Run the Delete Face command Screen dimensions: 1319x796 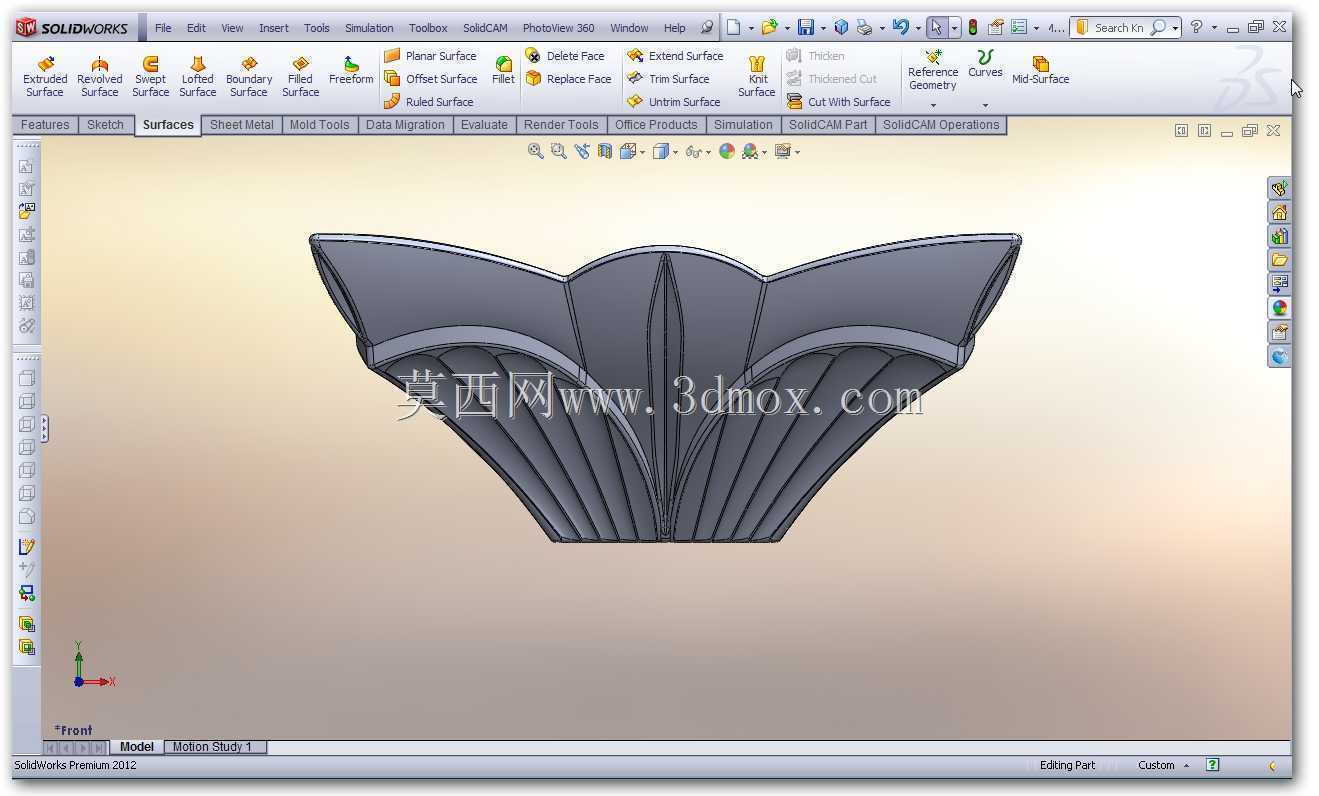click(565, 56)
